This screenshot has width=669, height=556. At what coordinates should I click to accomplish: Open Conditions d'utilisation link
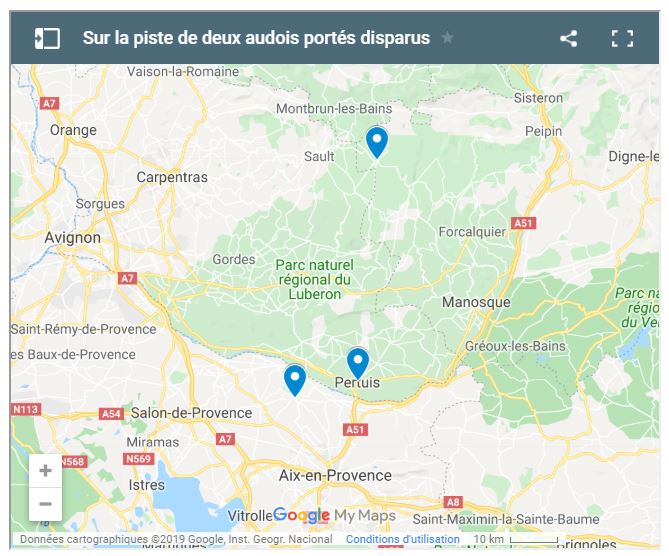click(402, 539)
